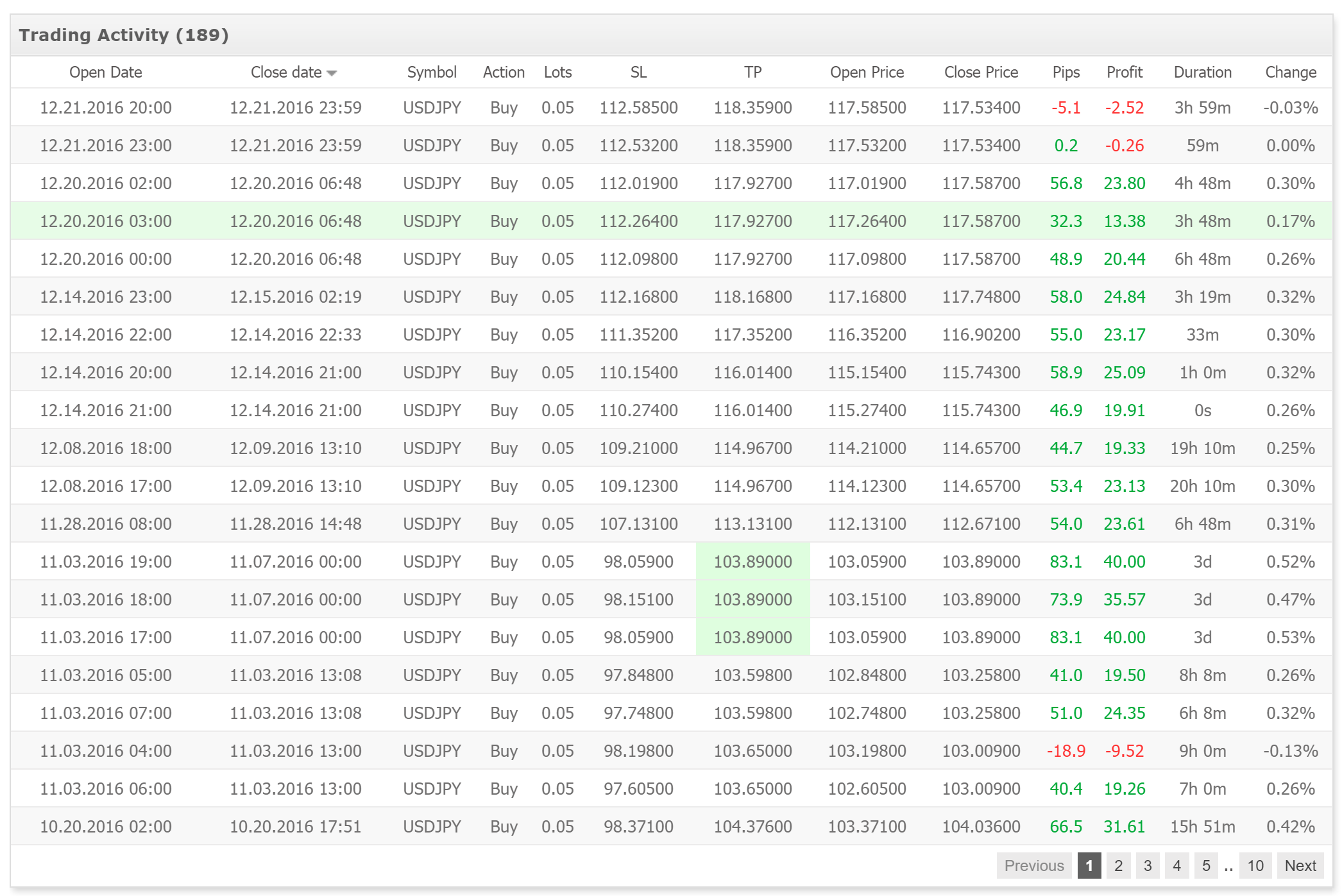Click profit value 19.26

pyautogui.click(x=1124, y=789)
